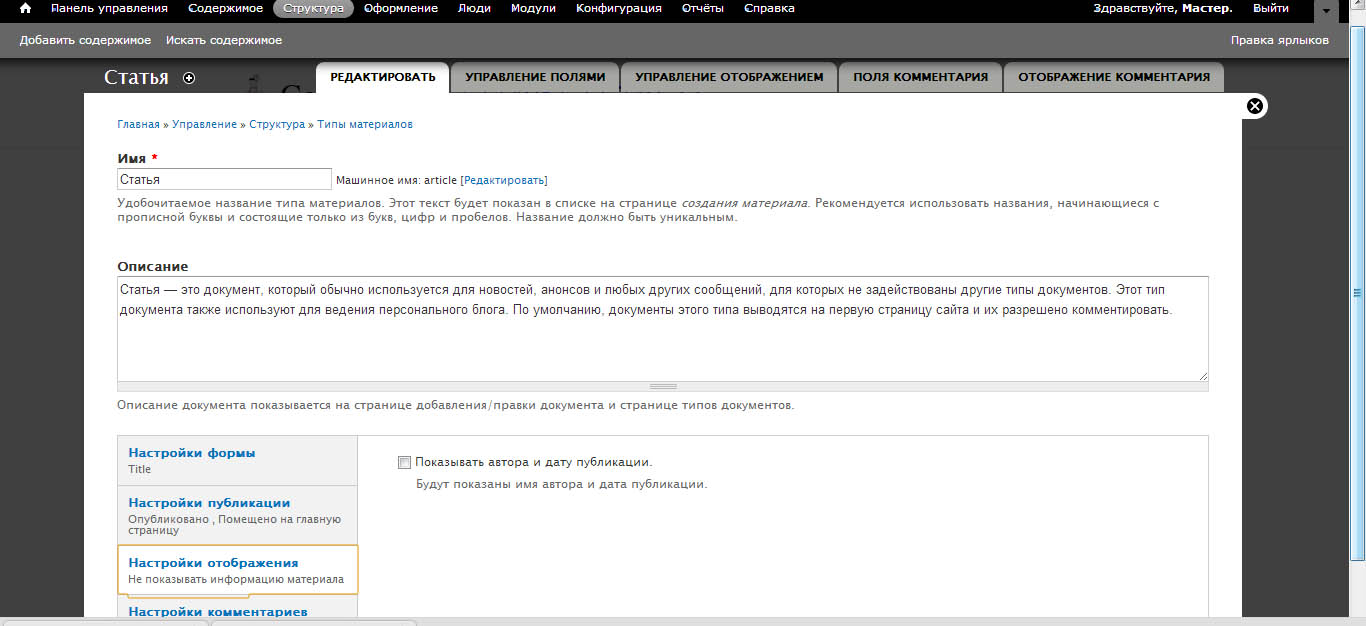This screenshot has height=626, width=1366.
Task: Click the Выйти logout link
Action: (x=1270, y=8)
